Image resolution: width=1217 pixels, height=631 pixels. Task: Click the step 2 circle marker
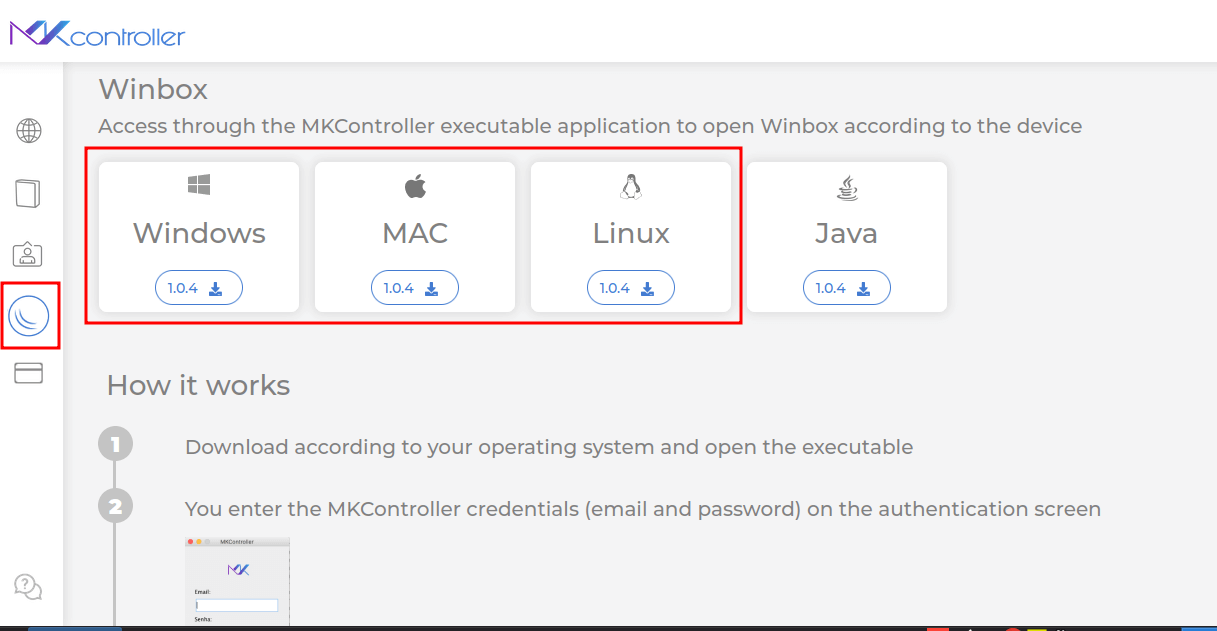coord(115,505)
